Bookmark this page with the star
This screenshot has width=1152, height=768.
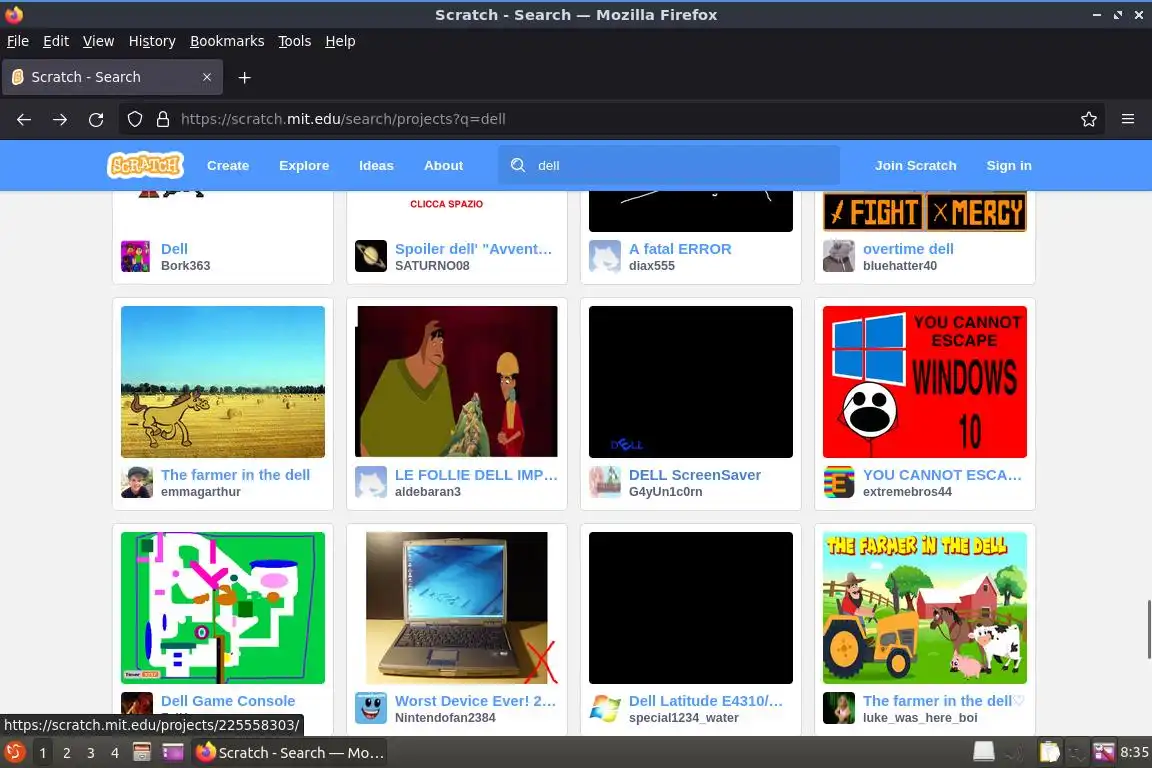pyautogui.click(x=1089, y=119)
